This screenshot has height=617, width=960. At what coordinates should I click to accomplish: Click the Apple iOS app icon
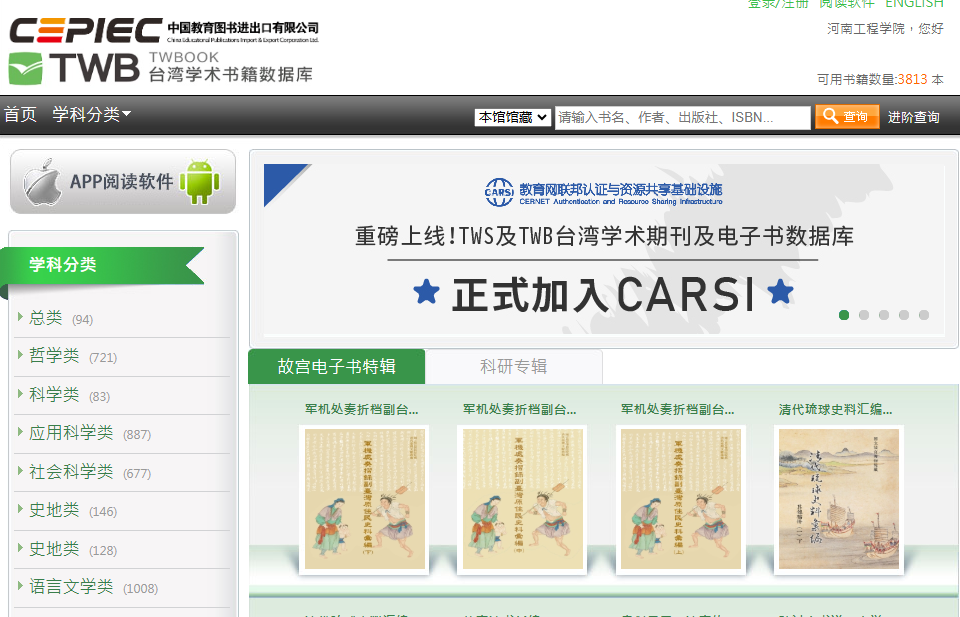point(42,182)
